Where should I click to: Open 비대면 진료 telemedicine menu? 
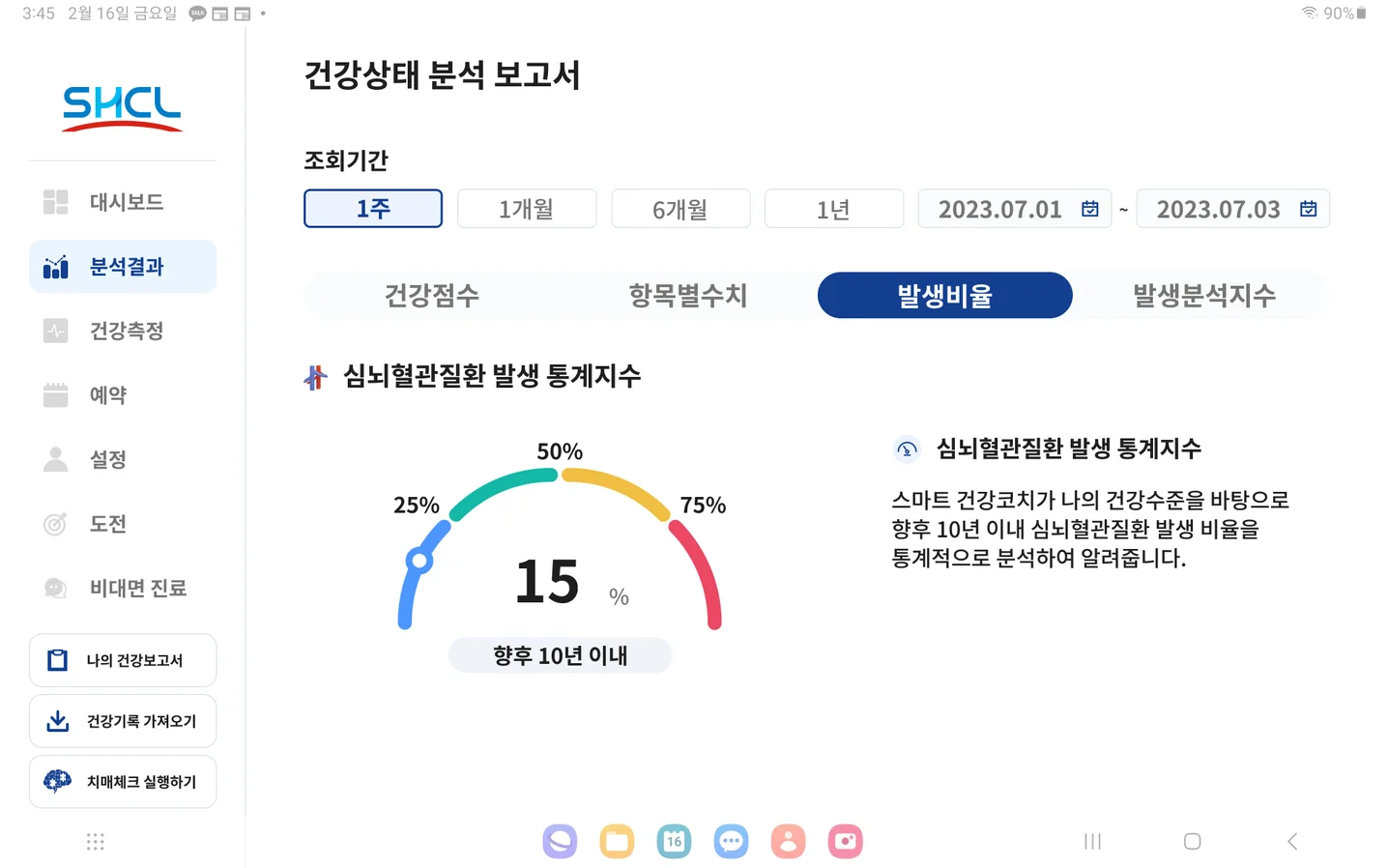(x=123, y=588)
